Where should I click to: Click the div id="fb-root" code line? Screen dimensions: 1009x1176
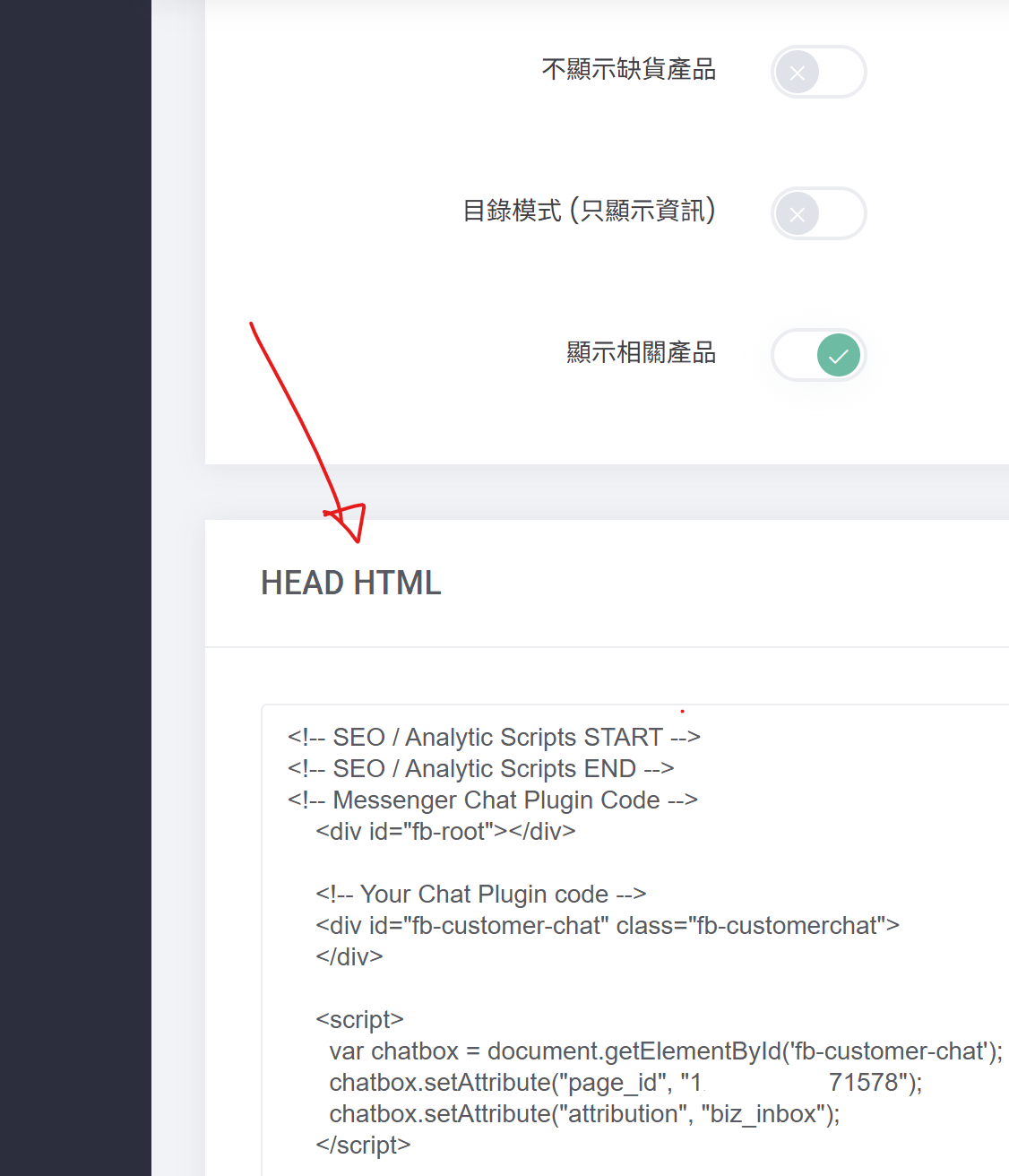[x=445, y=831]
